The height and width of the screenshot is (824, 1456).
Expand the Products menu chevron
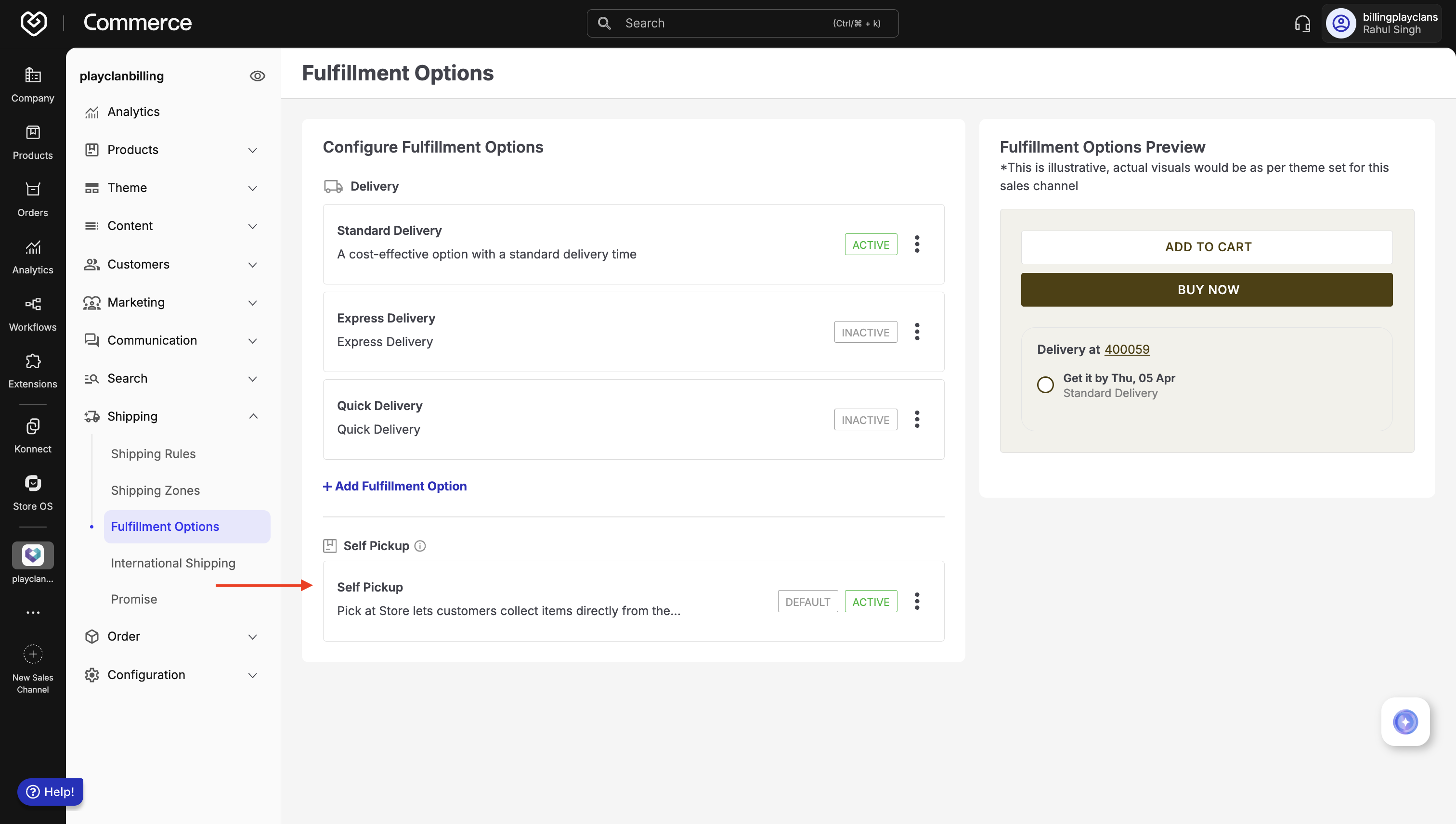pyautogui.click(x=252, y=150)
